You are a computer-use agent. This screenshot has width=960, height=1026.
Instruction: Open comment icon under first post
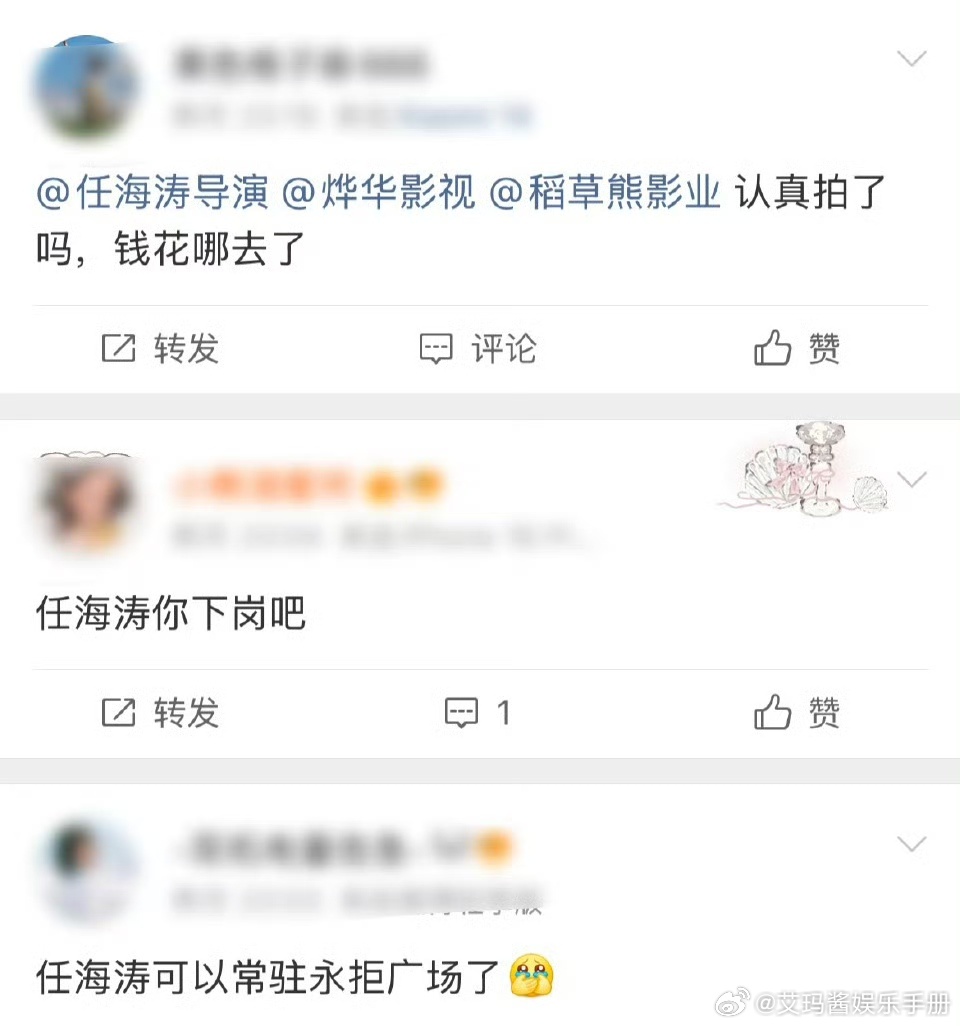(436, 349)
